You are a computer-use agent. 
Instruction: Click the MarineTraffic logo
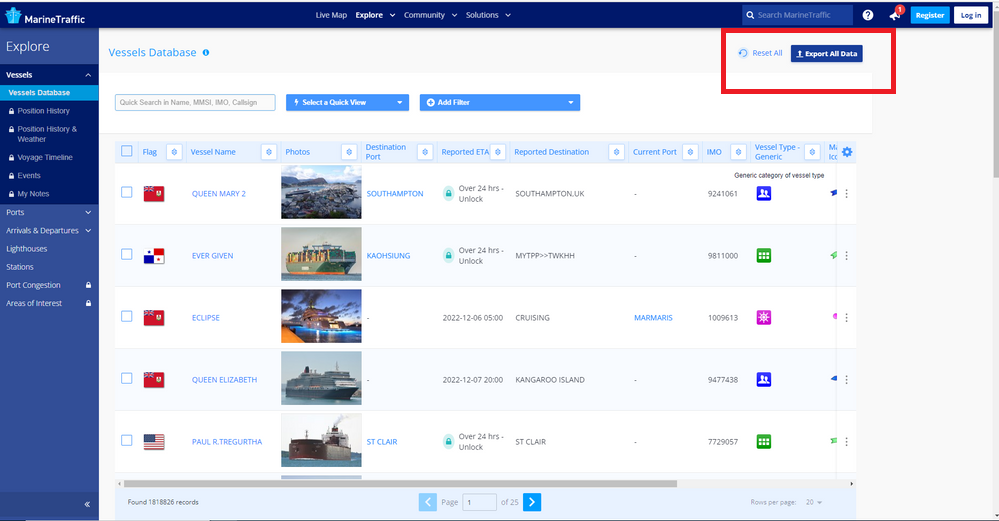click(x=45, y=17)
